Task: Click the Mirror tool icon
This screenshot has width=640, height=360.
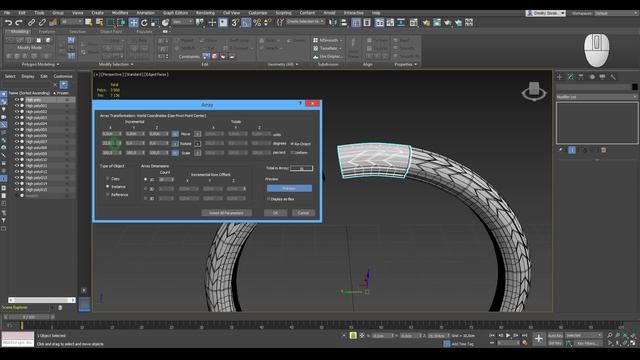Action: (333, 23)
